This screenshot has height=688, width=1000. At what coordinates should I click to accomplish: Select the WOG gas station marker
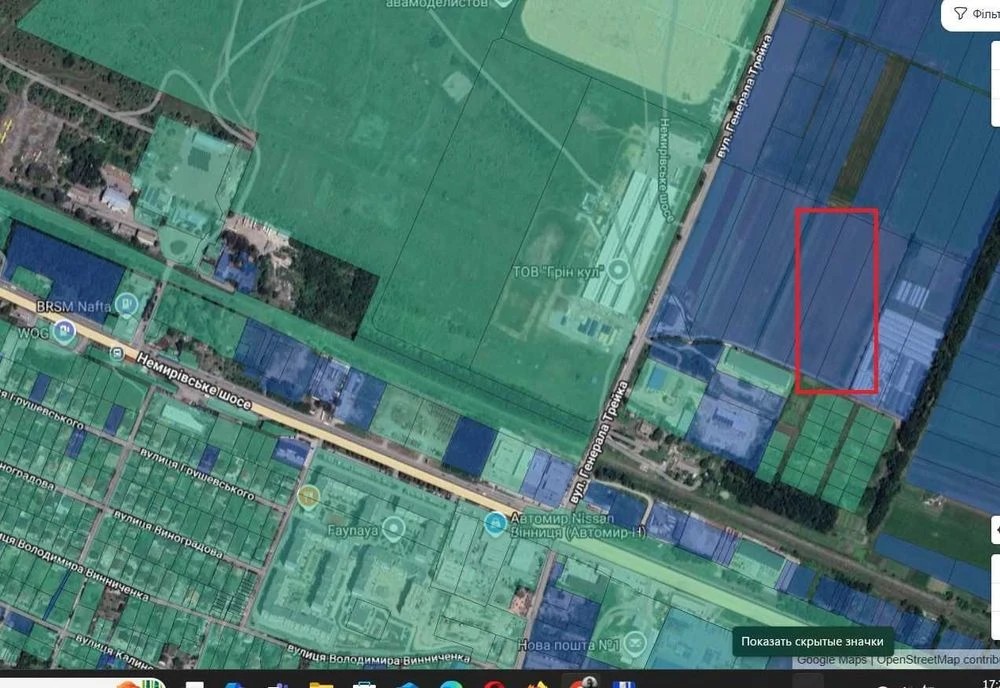point(64,331)
